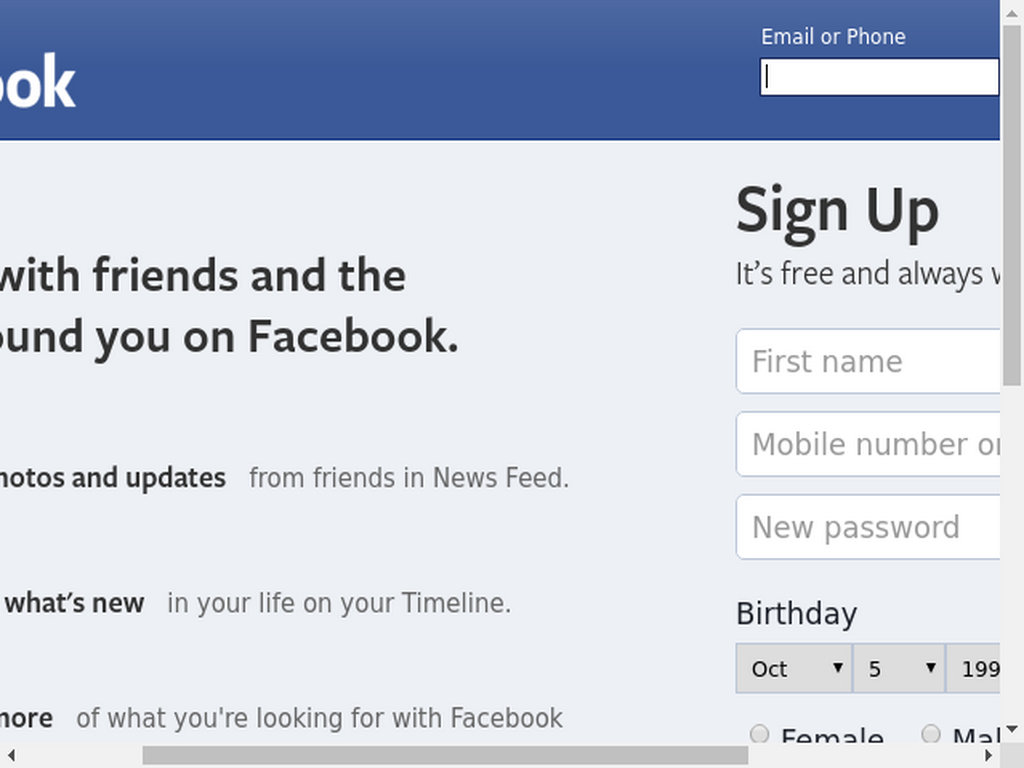Image resolution: width=1024 pixels, height=768 pixels.
Task: Click the vertical scrollbar thumb
Action: [x=1012, y=206]
